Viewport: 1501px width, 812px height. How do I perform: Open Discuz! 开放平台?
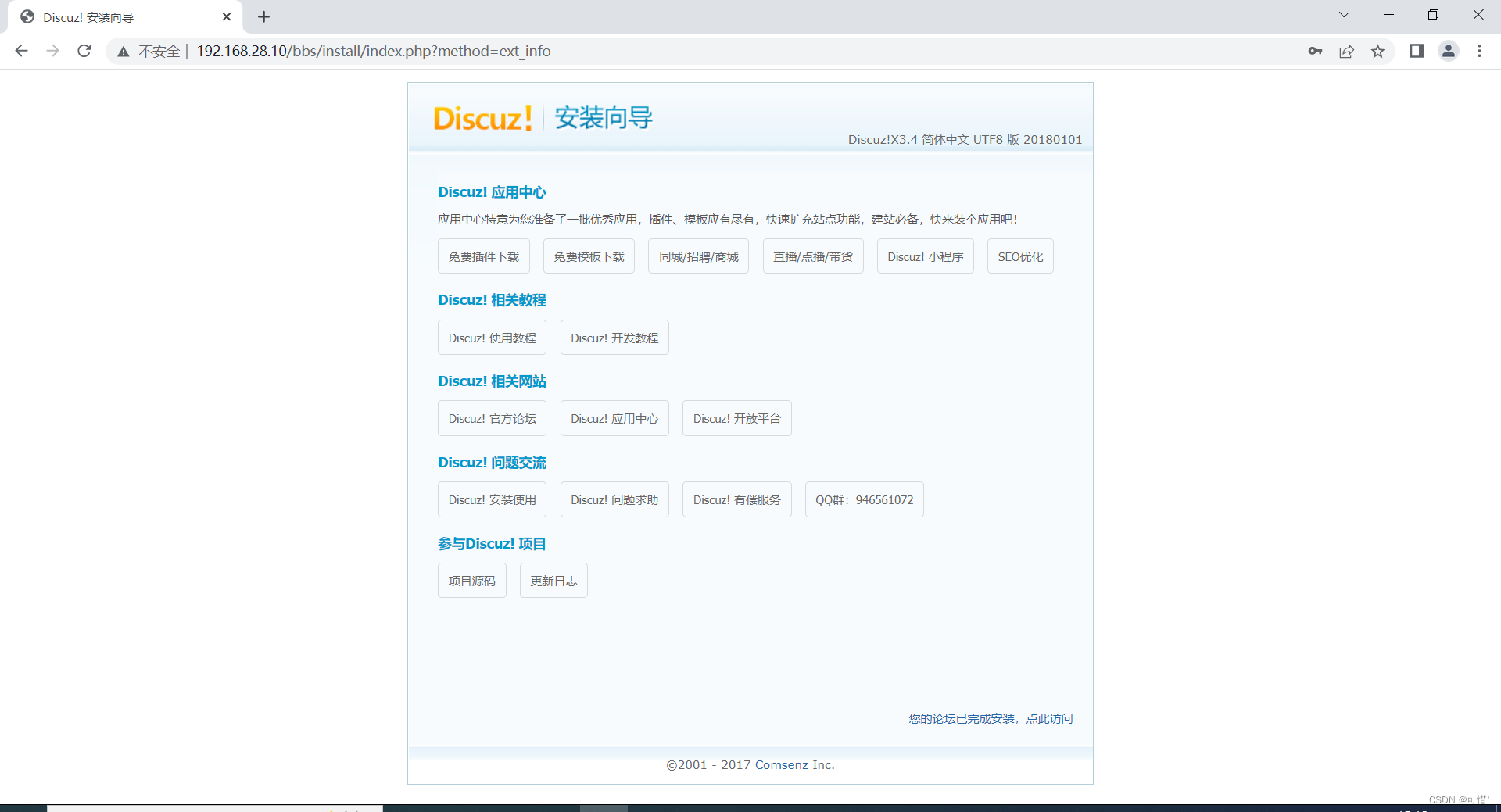click(x=737, y=419)
